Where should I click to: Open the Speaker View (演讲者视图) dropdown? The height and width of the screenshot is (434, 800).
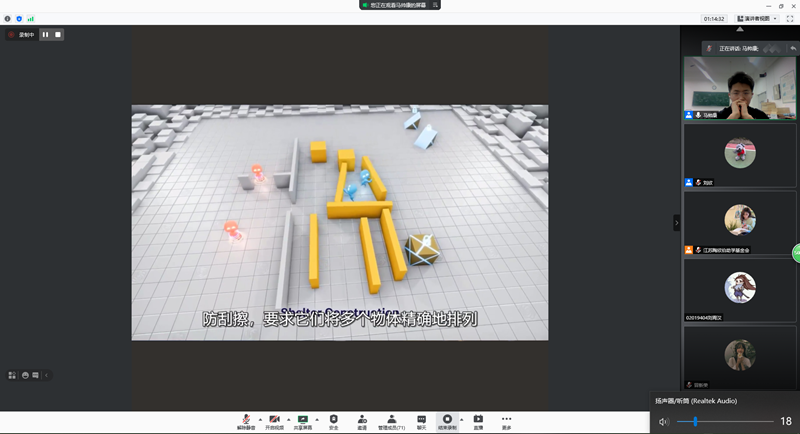tap(757, 18)
